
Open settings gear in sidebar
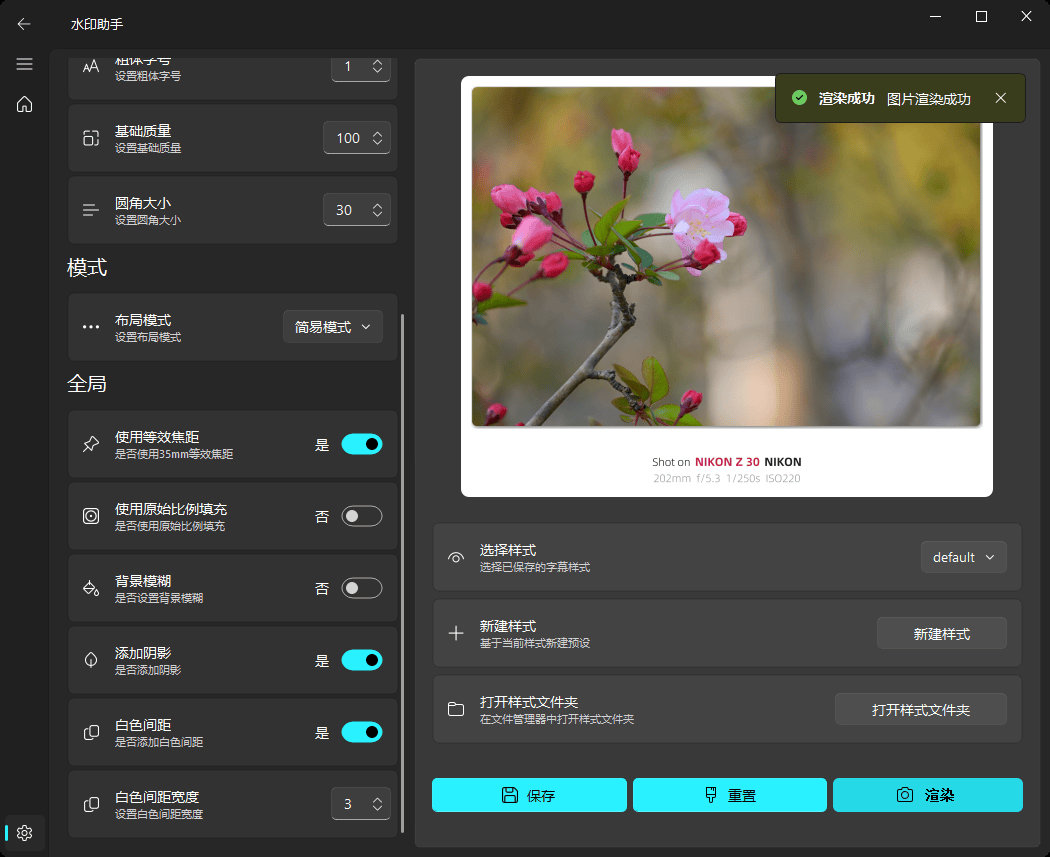[25, 832]
